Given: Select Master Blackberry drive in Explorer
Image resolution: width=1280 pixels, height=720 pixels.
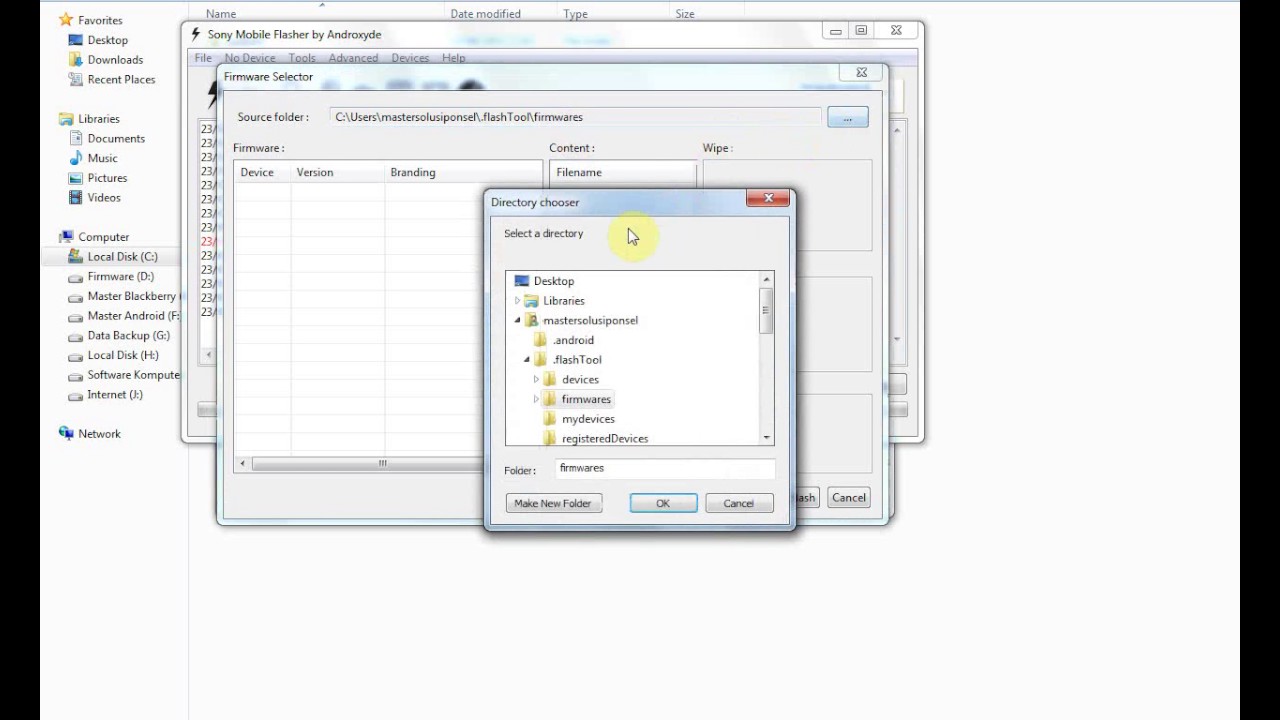Looking at the screenshot, I should [131, 296].
